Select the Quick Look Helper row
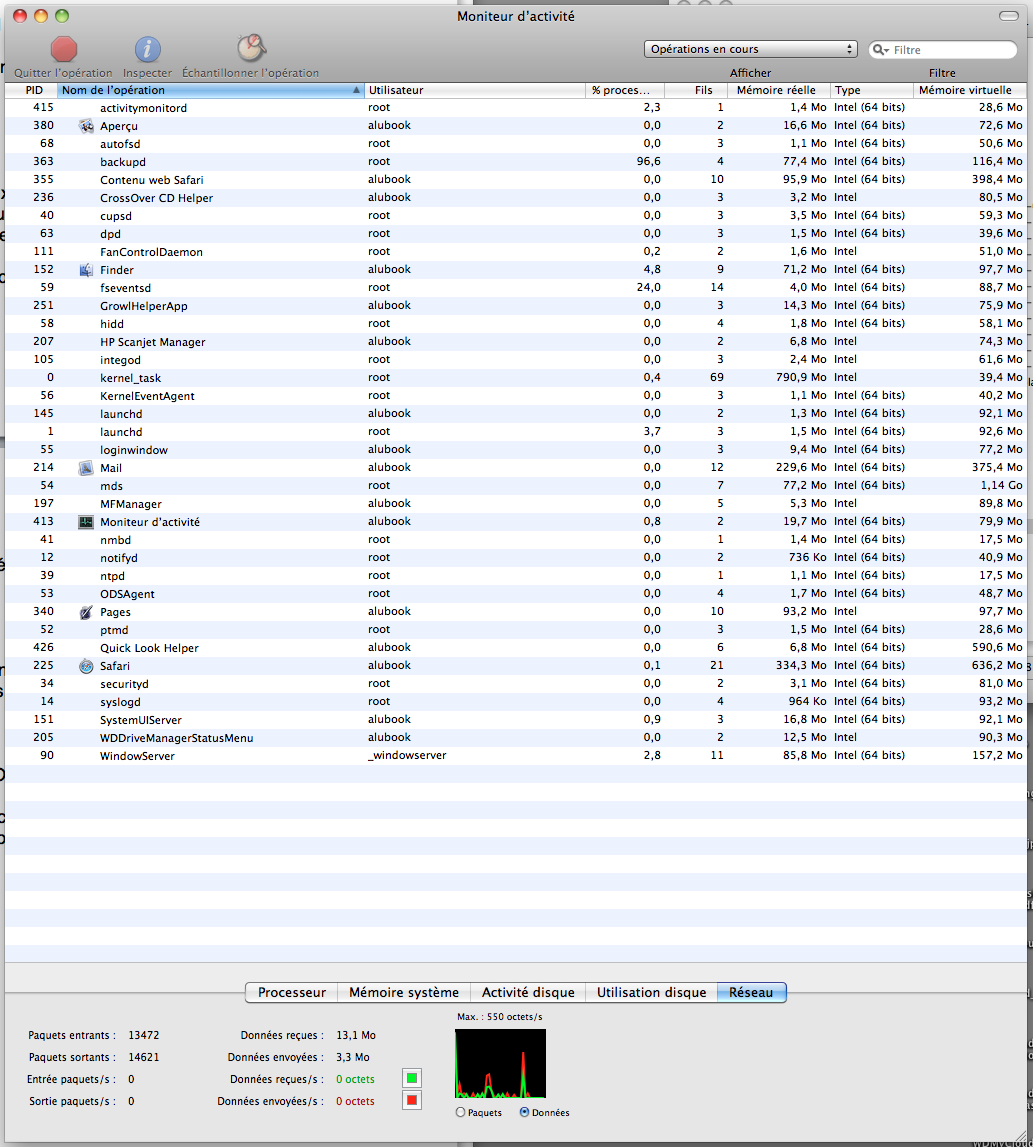Image resolution: width=1033 pixels, height=1147 pixels. click(516, 647)
